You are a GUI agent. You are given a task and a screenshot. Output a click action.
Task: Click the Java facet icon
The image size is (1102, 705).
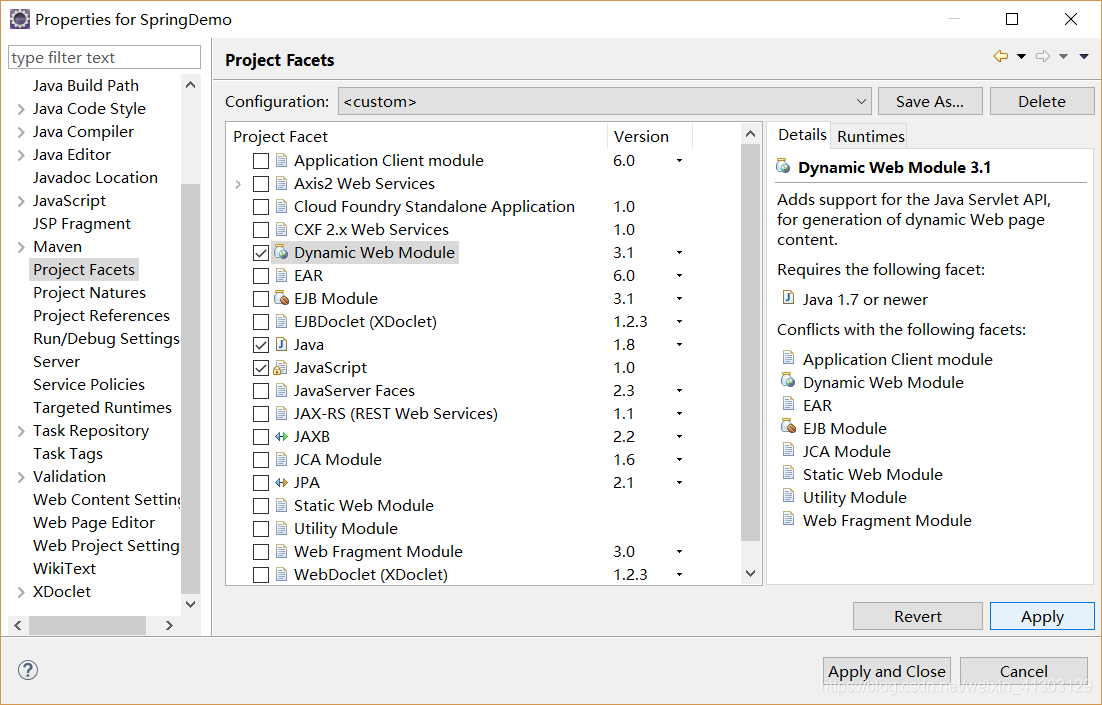(x=281, y=344)
